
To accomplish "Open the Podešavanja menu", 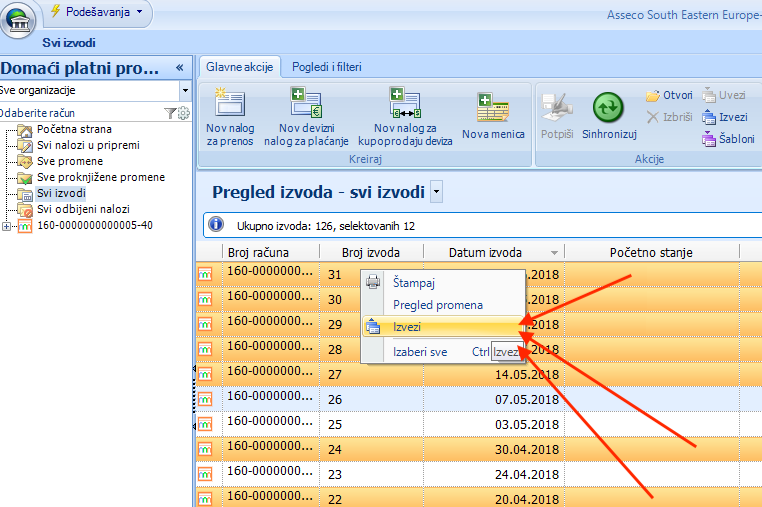I will (97, 12).
